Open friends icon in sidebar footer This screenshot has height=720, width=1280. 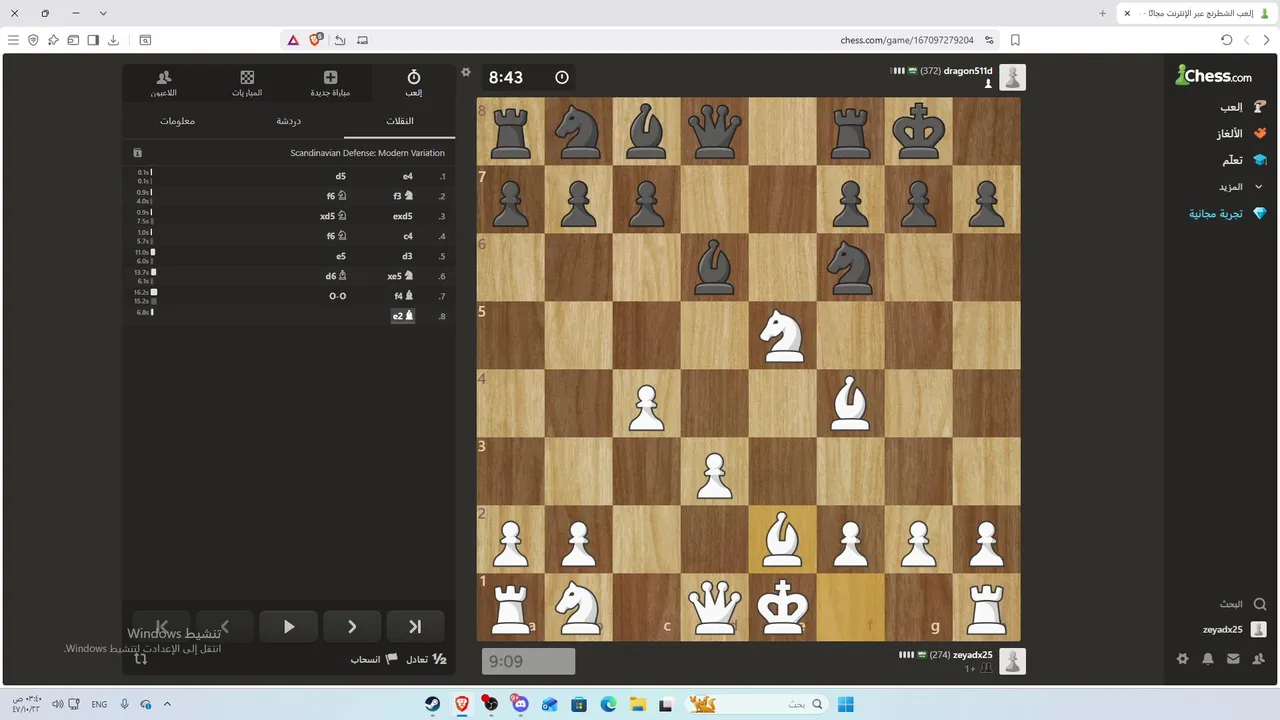tap(1258, 659)
